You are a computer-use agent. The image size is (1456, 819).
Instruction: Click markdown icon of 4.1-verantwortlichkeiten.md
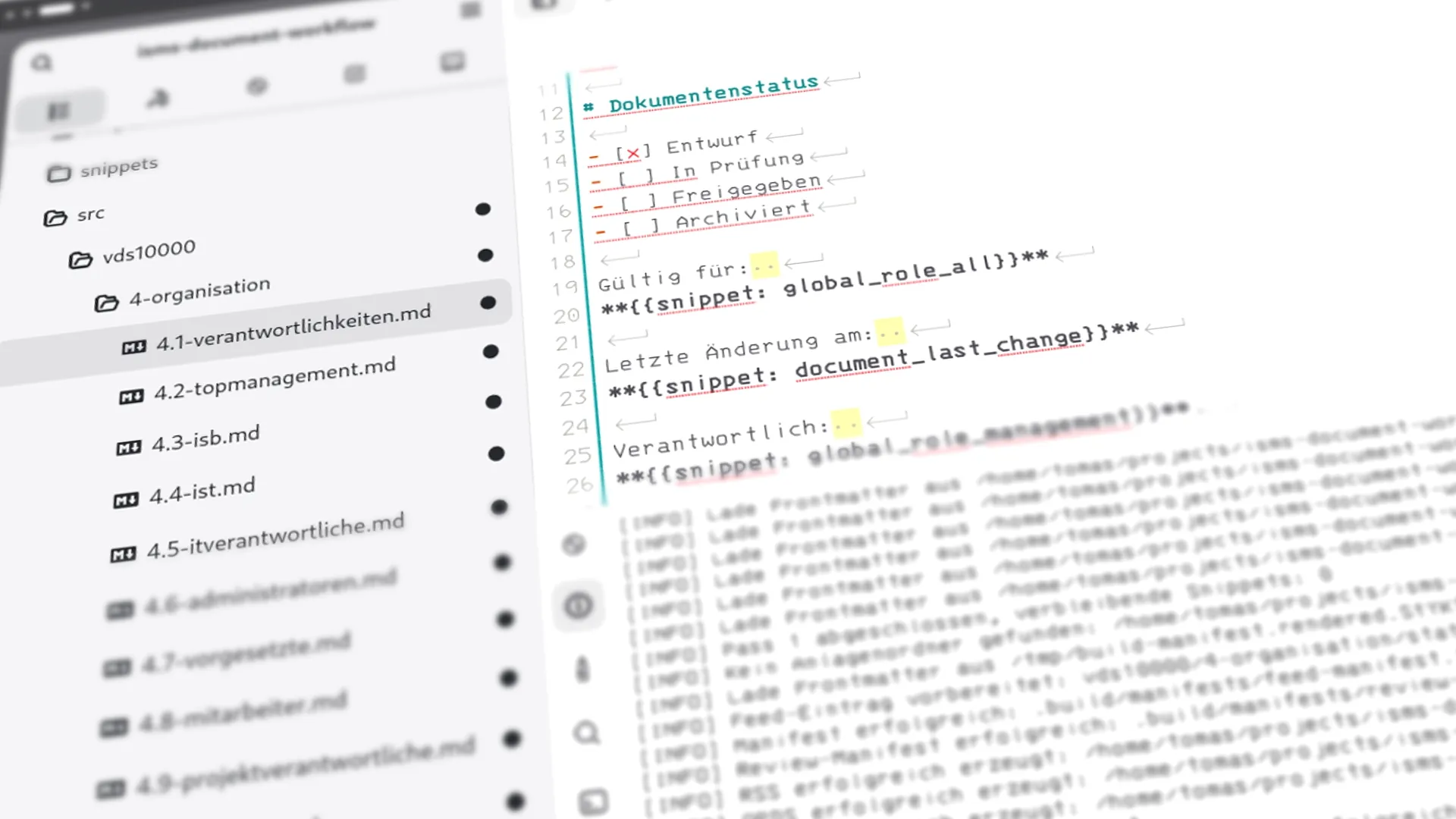click(x=133, y=347)
